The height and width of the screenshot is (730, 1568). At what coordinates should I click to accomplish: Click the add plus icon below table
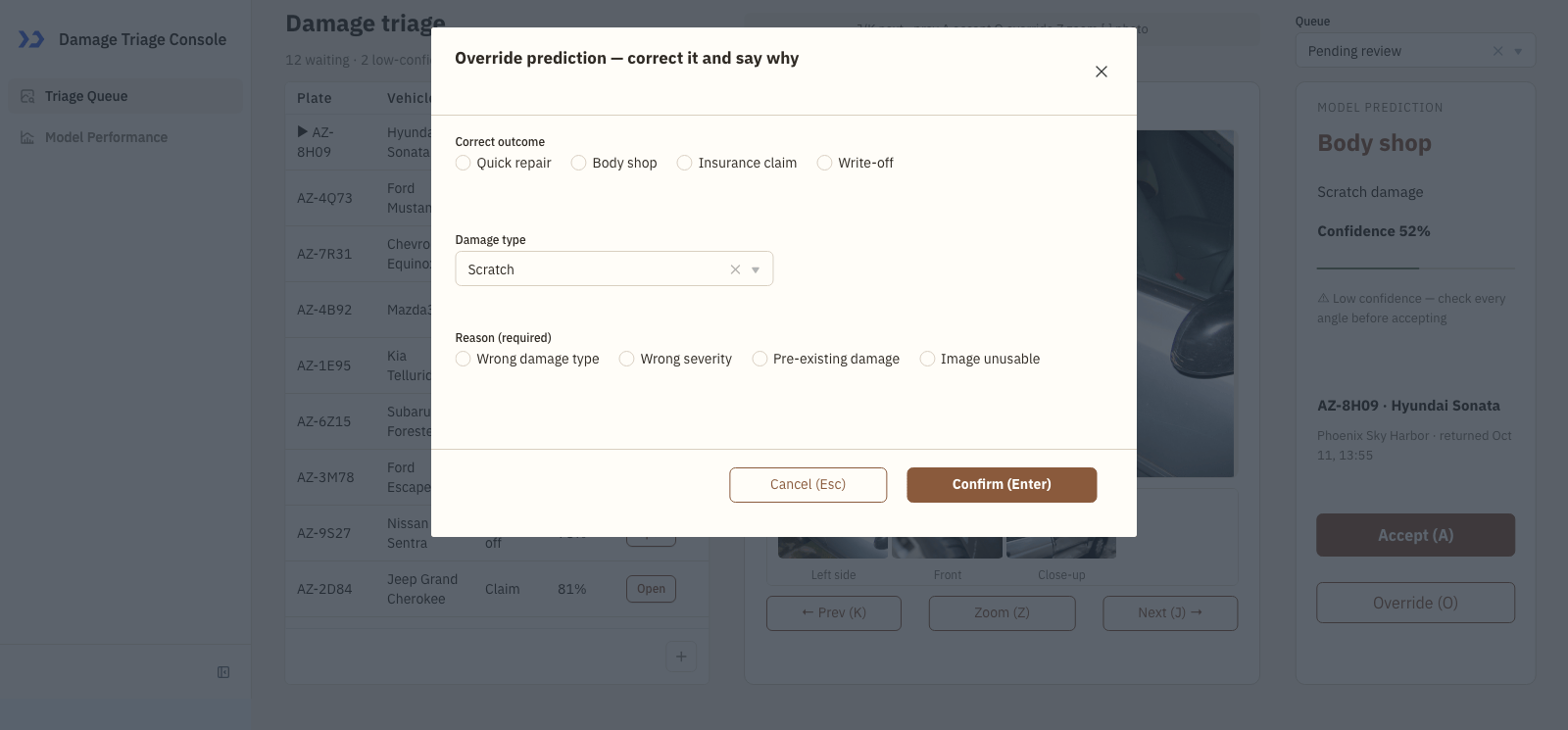coord(681,657)
